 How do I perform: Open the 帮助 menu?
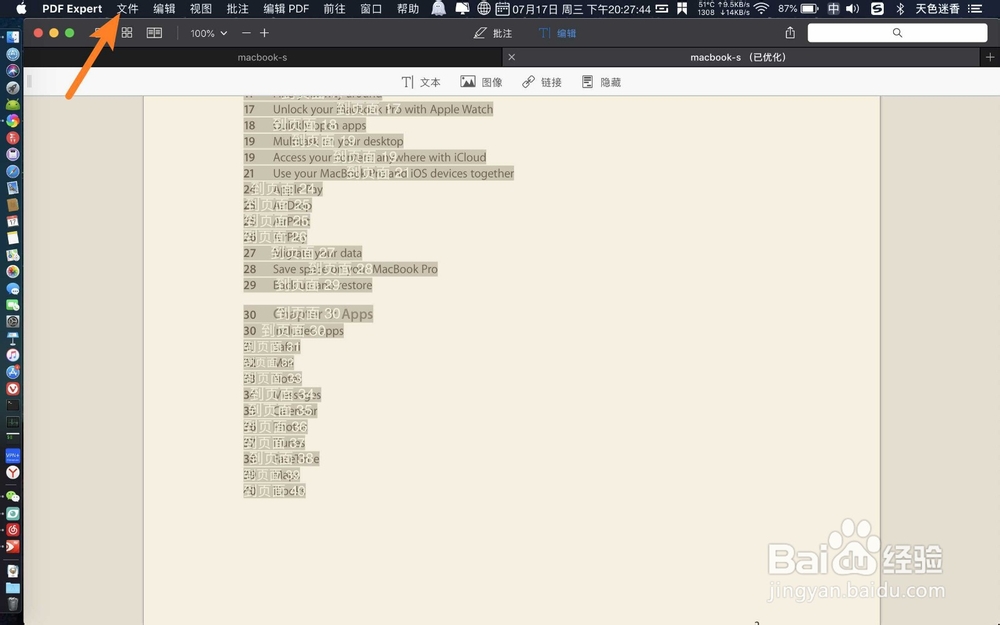tap(408, 8)
